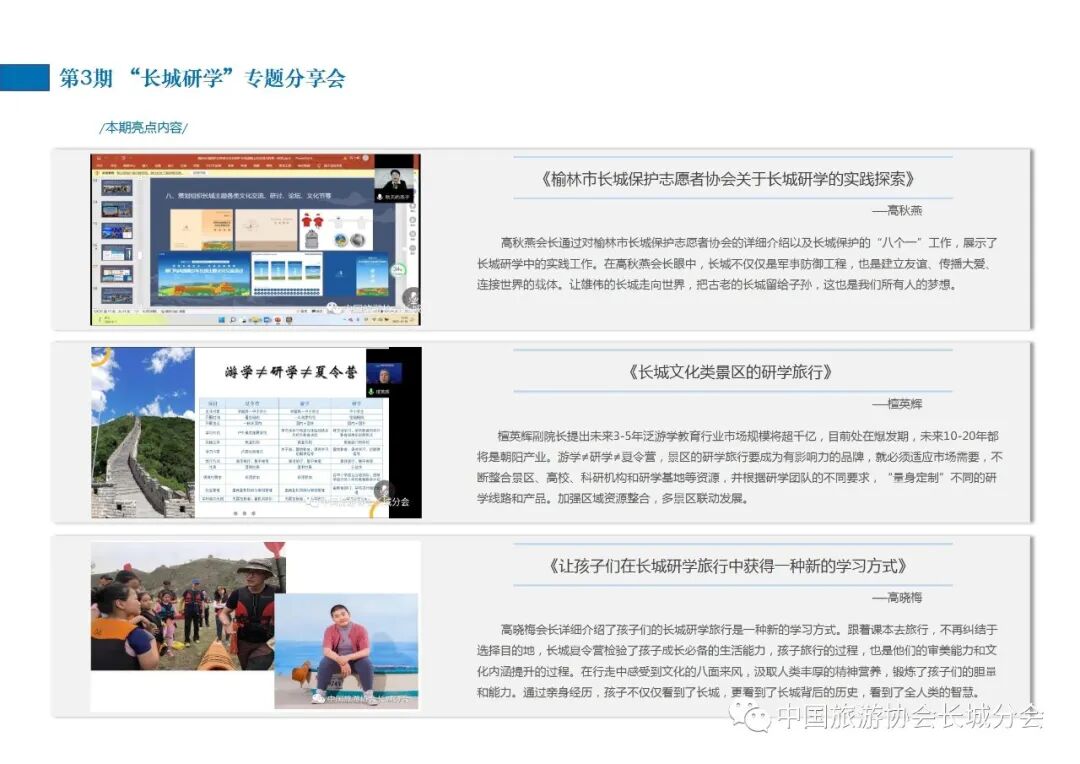The height and width of the screenshot is (764, 1080).
Task: Click the author name —高秋燕
Action: [897, 211]
